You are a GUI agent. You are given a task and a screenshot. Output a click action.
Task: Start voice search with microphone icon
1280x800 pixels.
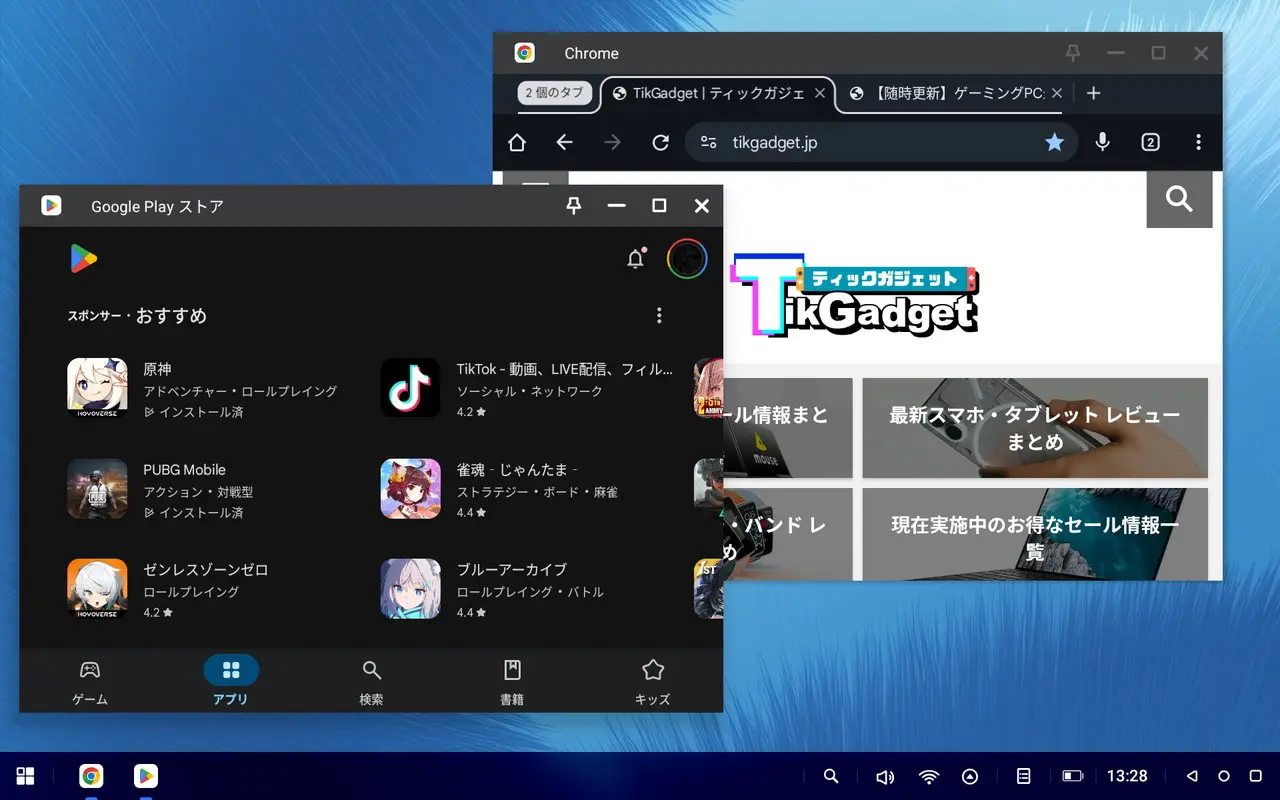point(1102,143)
